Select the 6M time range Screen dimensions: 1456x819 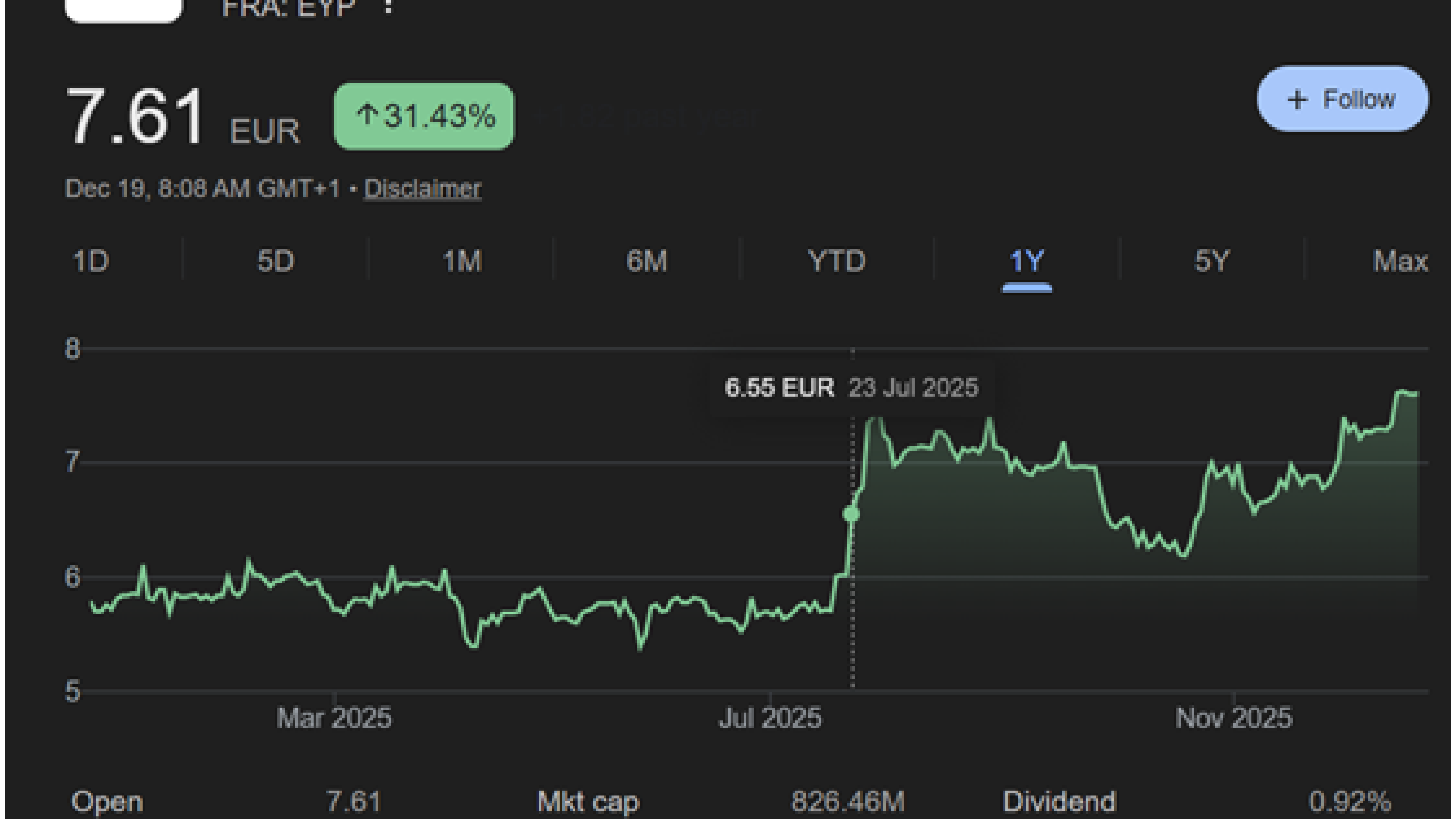click(646, 261)
